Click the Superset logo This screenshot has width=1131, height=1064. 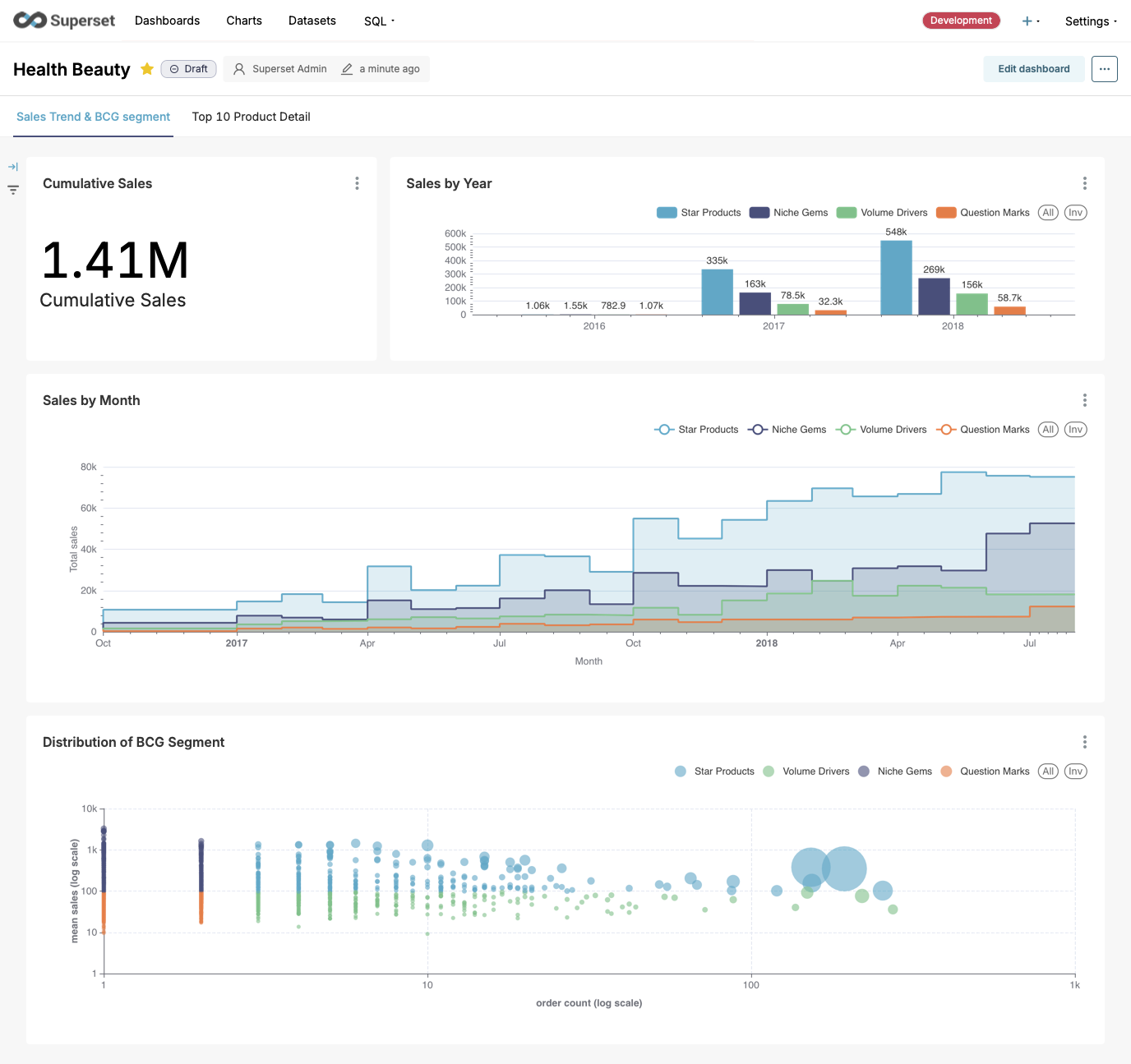click(x=64, y=21)
